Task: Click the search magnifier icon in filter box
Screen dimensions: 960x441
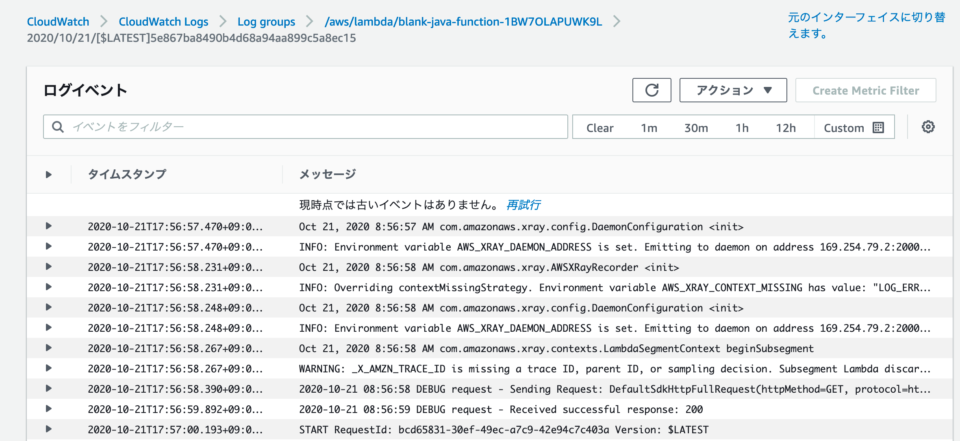Action: tap(58, 127)
